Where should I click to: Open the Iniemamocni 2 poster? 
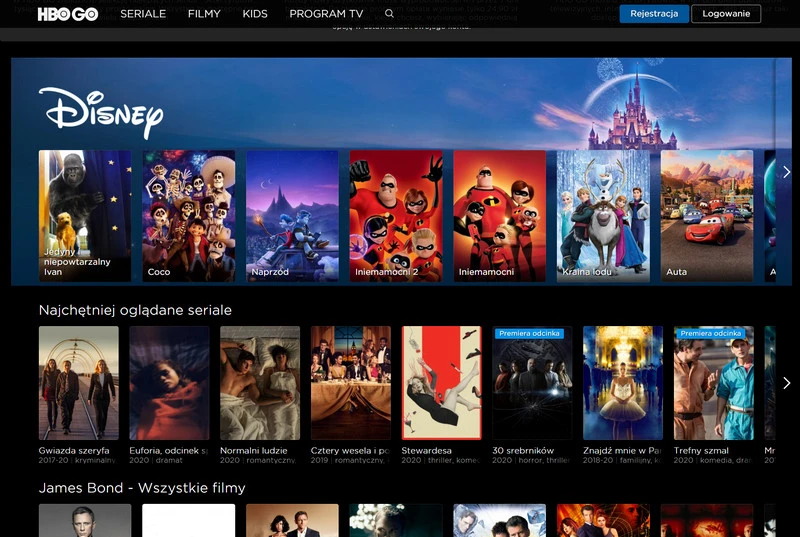coord(396,215)
